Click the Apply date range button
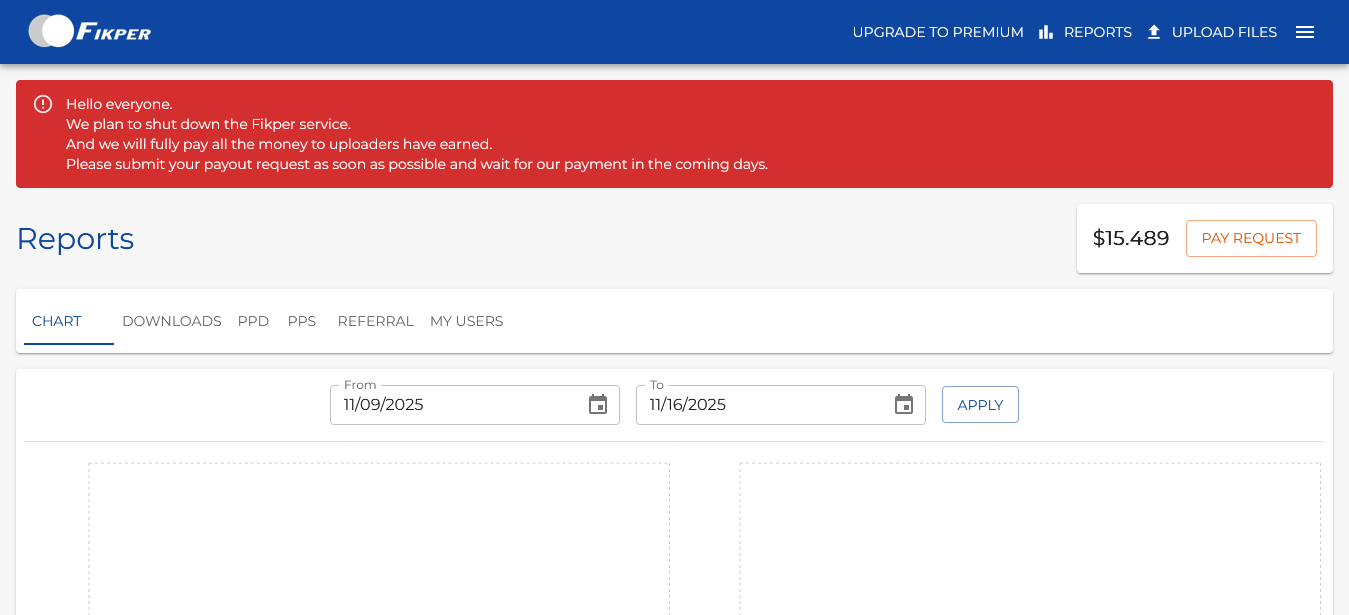 pyautogui.click(x=980, y=405)
